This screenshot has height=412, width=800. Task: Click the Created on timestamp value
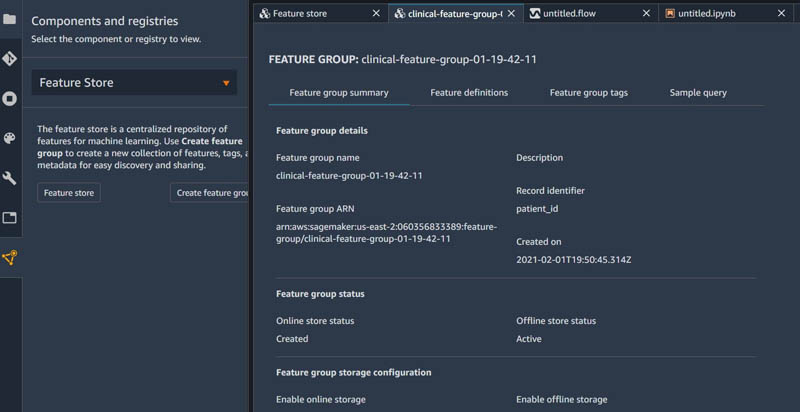[x=574, y=260]
